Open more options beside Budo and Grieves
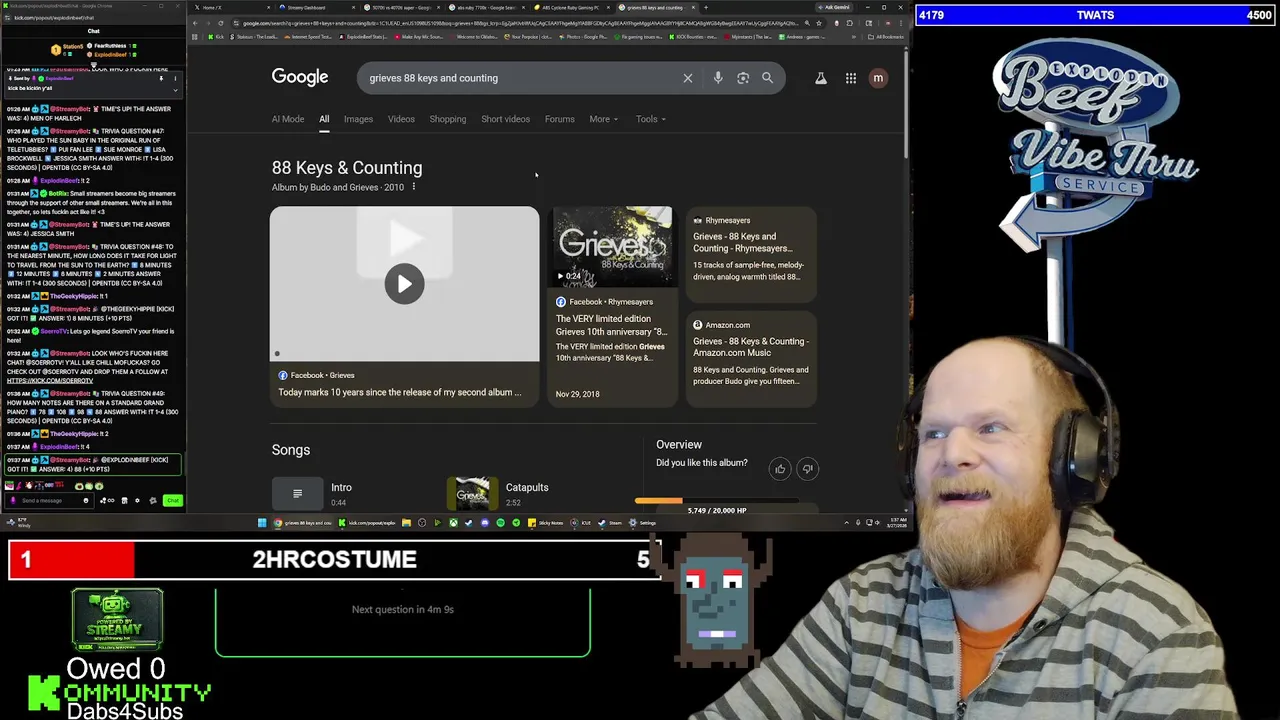The image size is (1280, 720). pyautogui.click(x=413, y=187)
